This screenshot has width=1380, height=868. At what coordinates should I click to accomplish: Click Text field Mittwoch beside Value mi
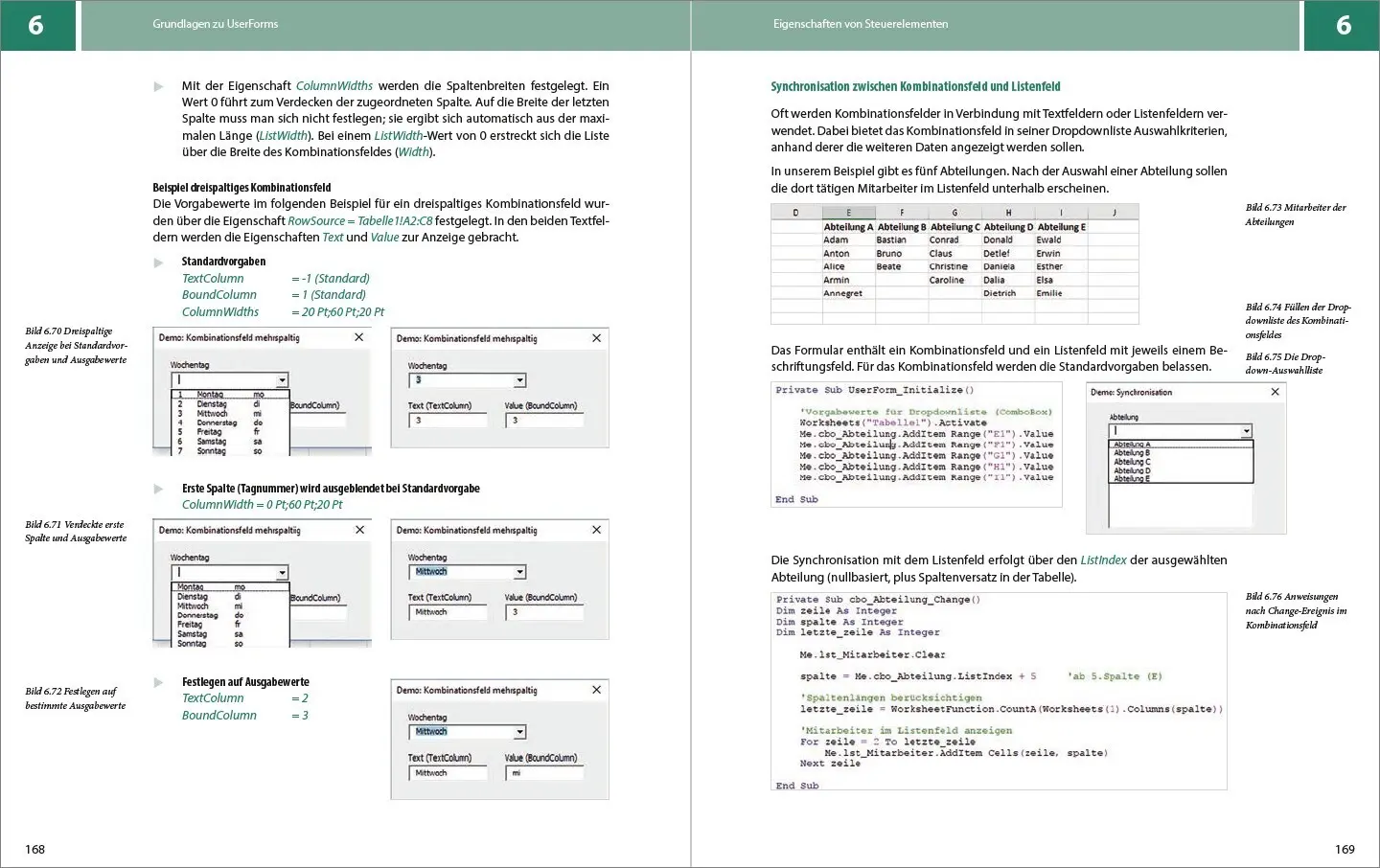[x=448, y=773]
